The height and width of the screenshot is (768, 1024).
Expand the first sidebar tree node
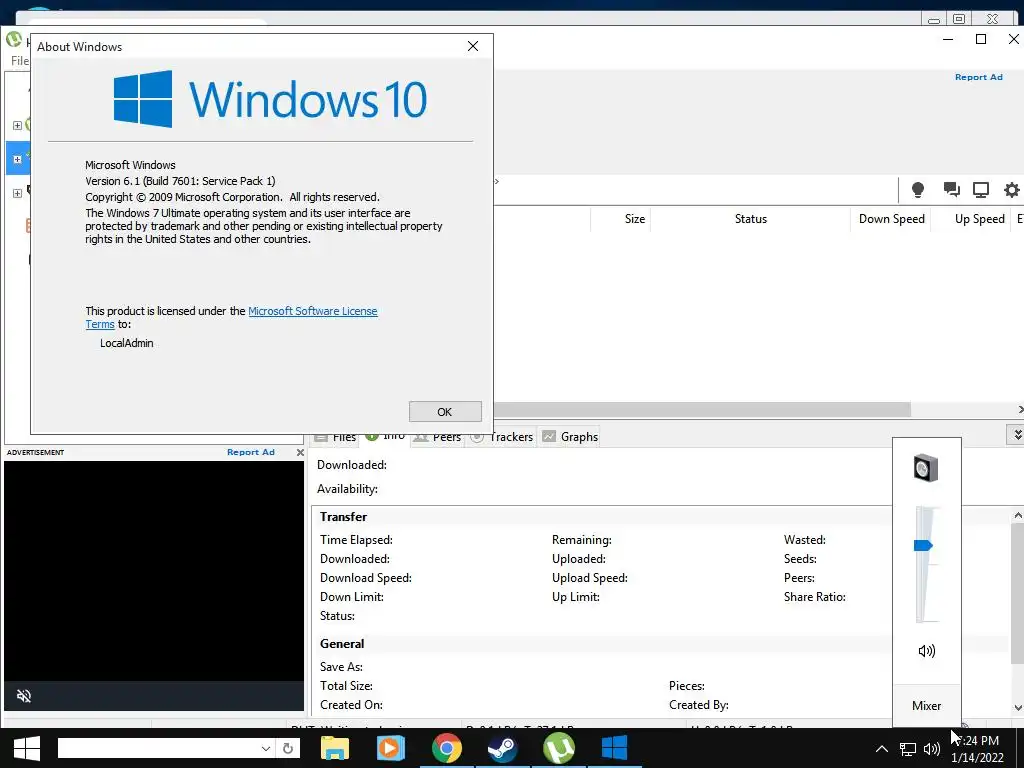18,125
